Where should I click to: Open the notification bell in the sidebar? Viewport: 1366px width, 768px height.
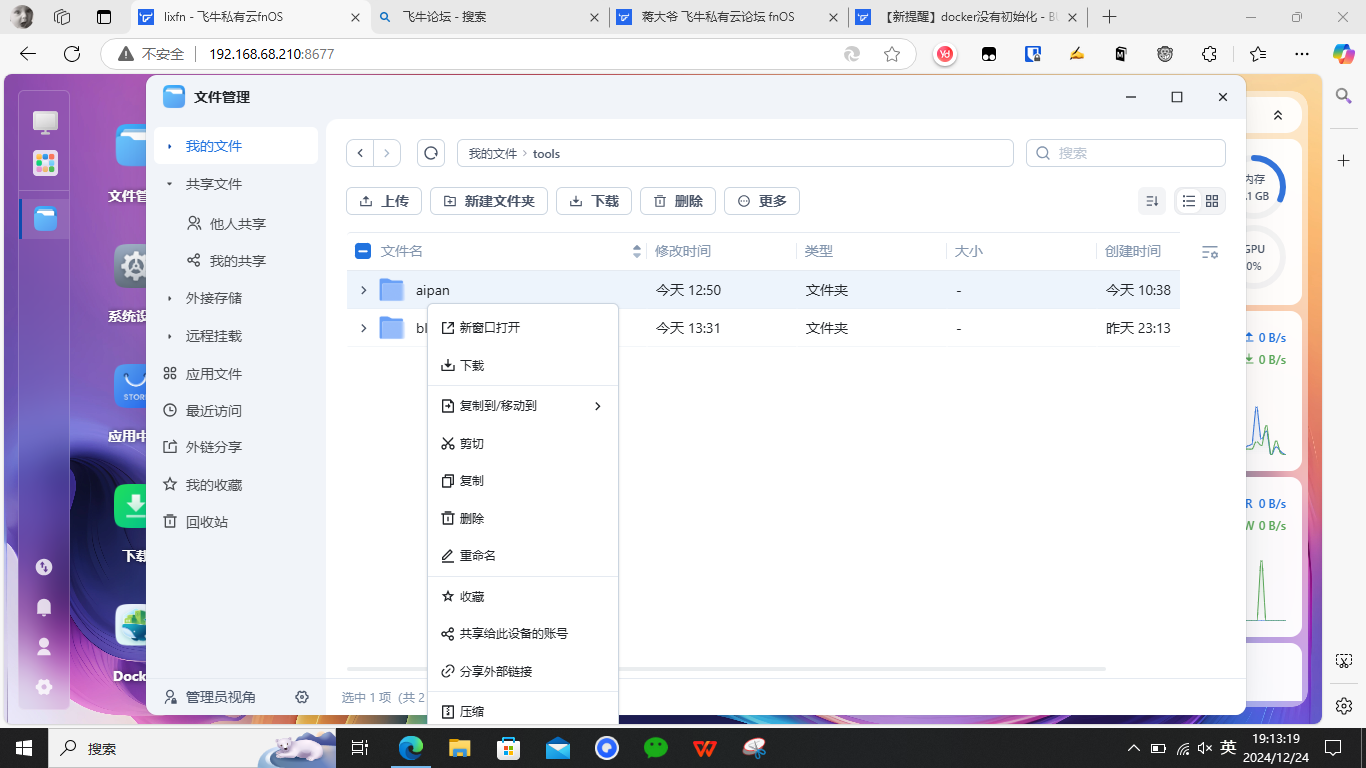pyautogui.click(x=44, y=607)
